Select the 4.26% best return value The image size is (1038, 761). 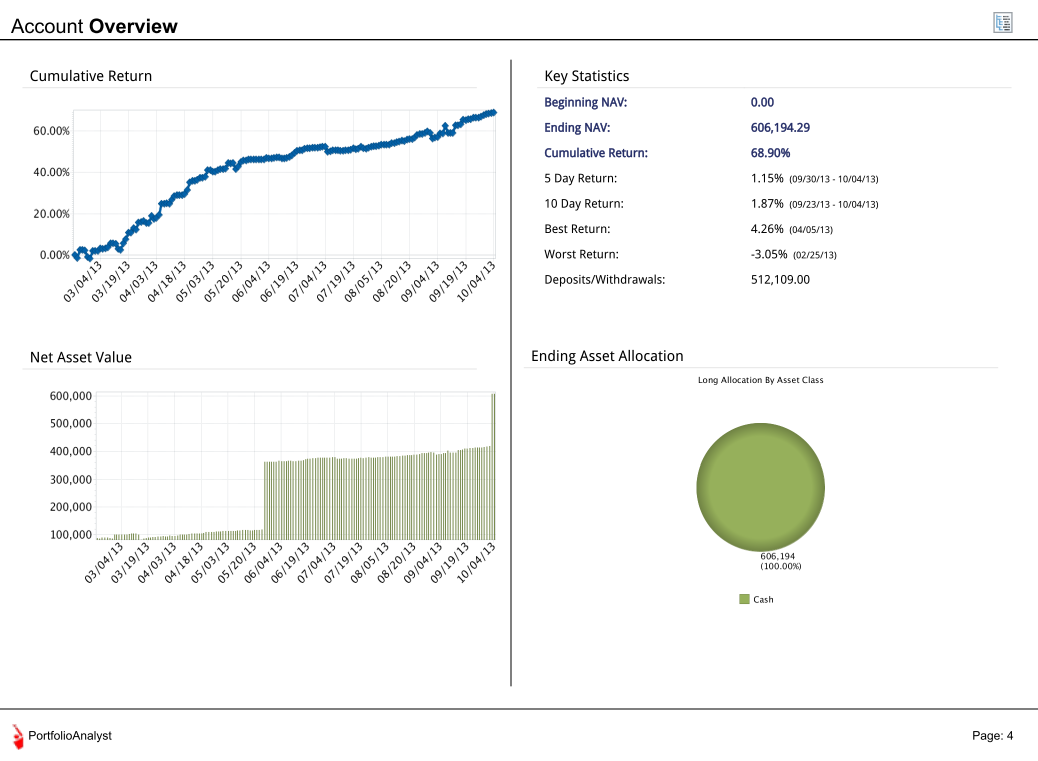tap(767, 229)
